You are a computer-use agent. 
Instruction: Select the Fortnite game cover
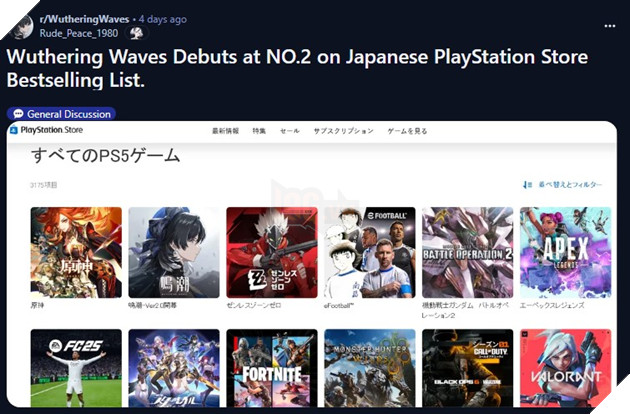click(x=272, y=370)
